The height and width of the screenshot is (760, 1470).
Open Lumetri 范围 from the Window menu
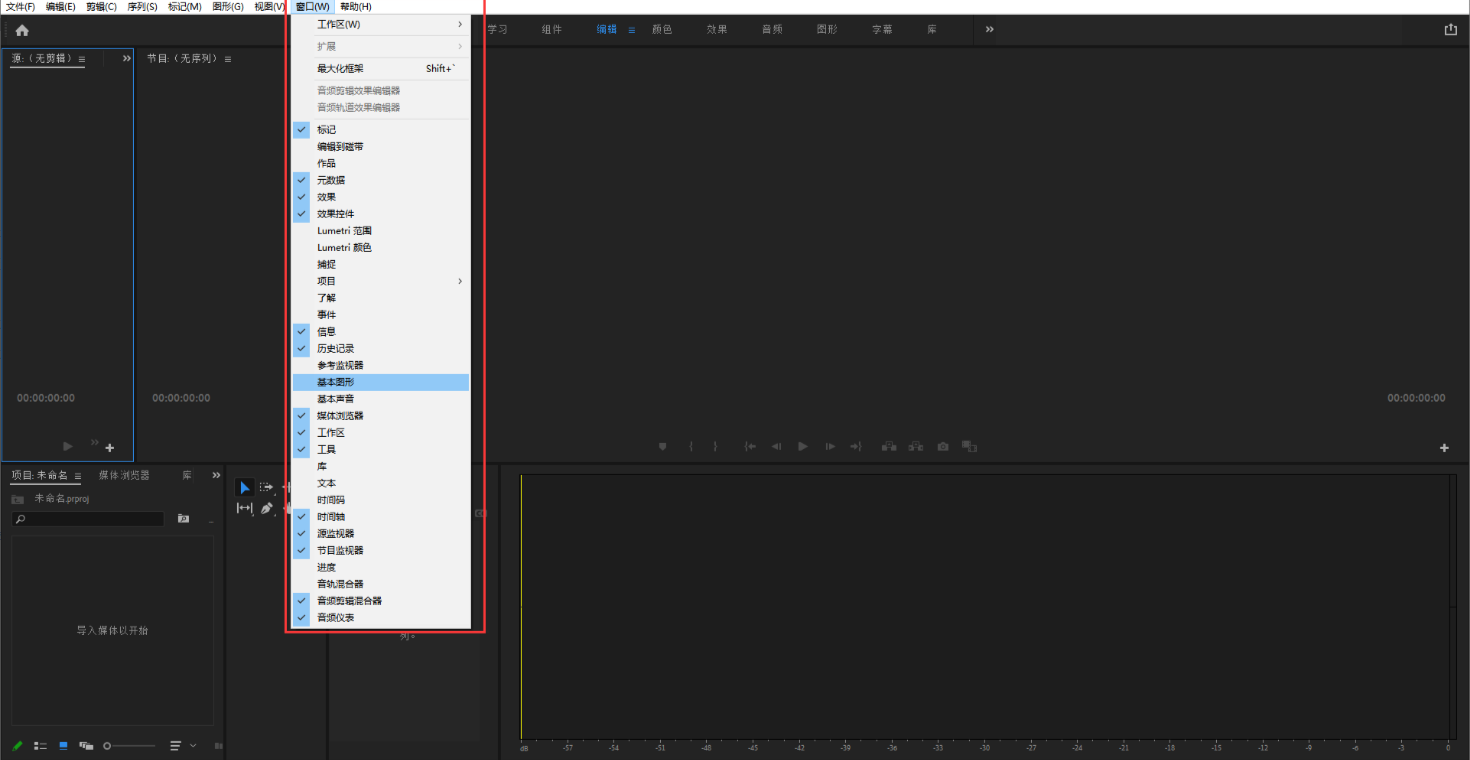(380, 231)
